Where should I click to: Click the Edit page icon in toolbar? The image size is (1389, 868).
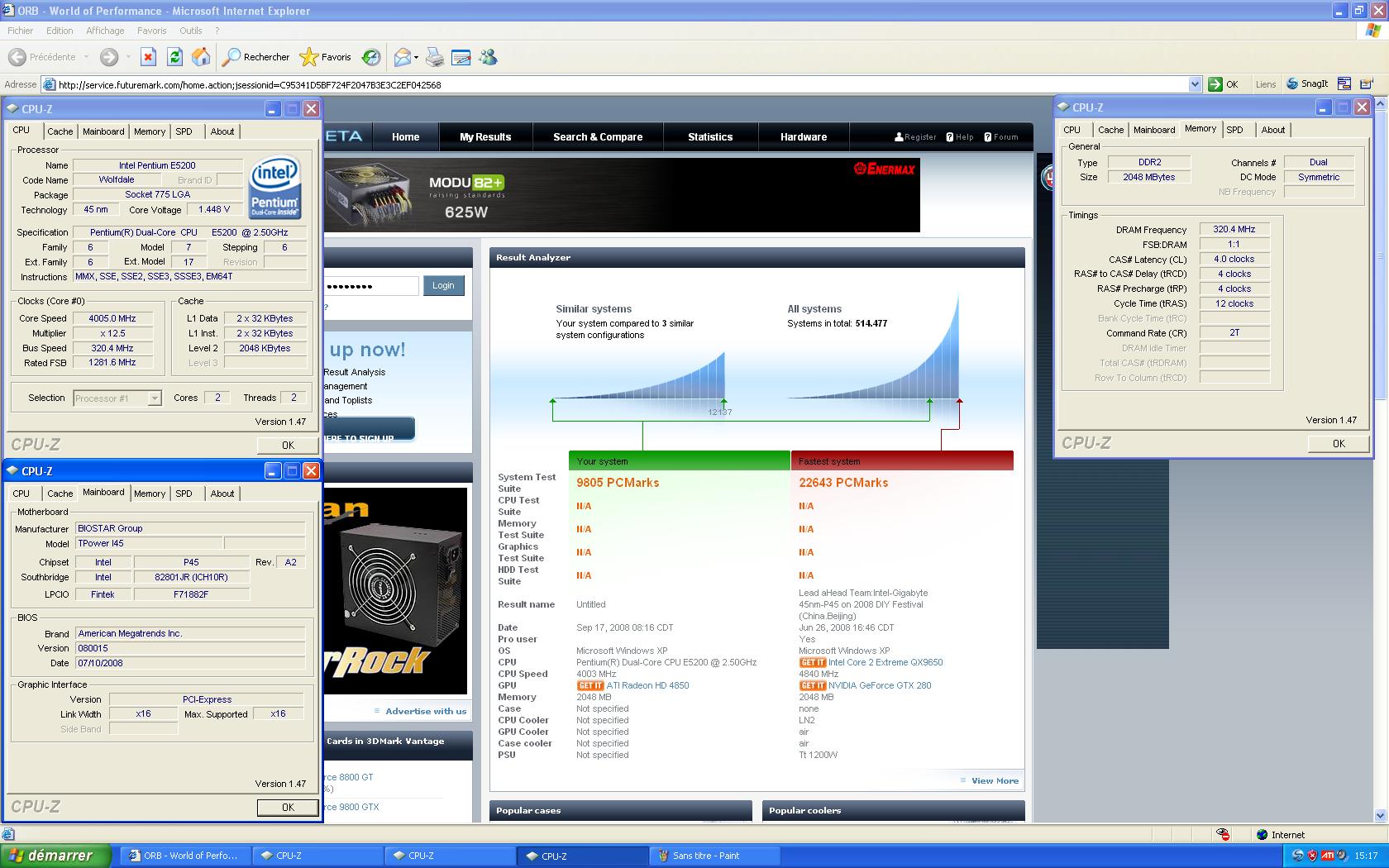click(461, 57)
